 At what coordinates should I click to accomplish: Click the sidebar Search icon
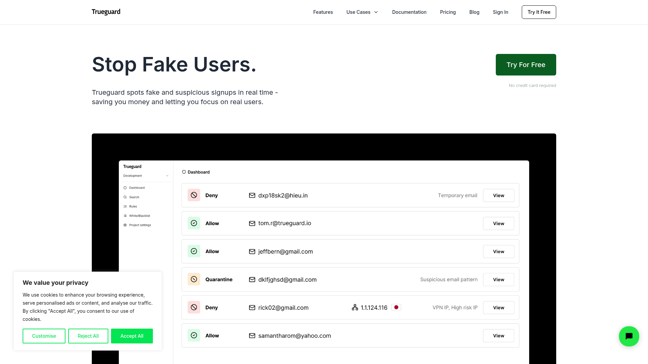click(125, 197)
